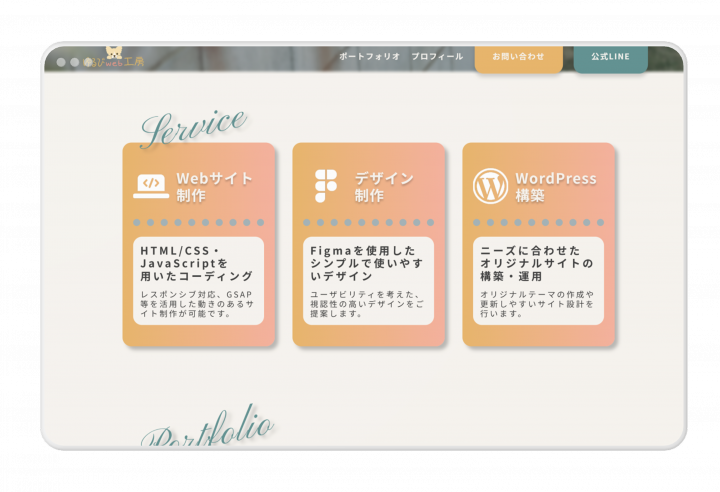Select the Figma simple design description box
The height and width of the screenshot is (492, 720).
[368, 281]
